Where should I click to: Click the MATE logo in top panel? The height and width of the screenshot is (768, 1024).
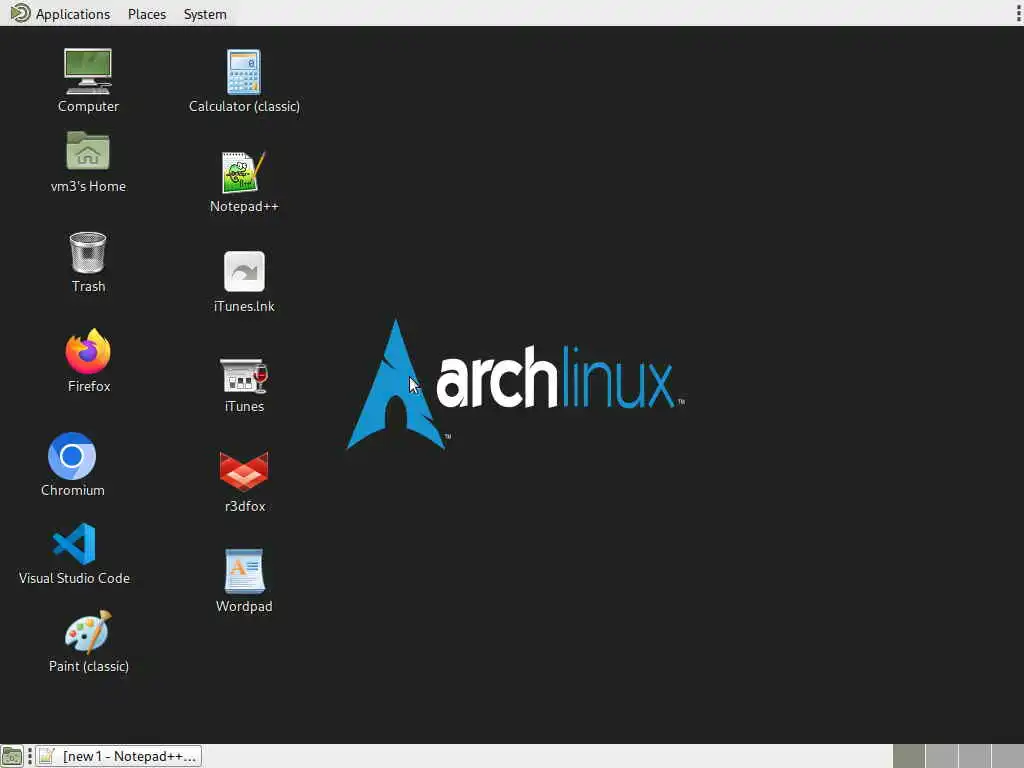pyautogui.click(x=20, y=13)
